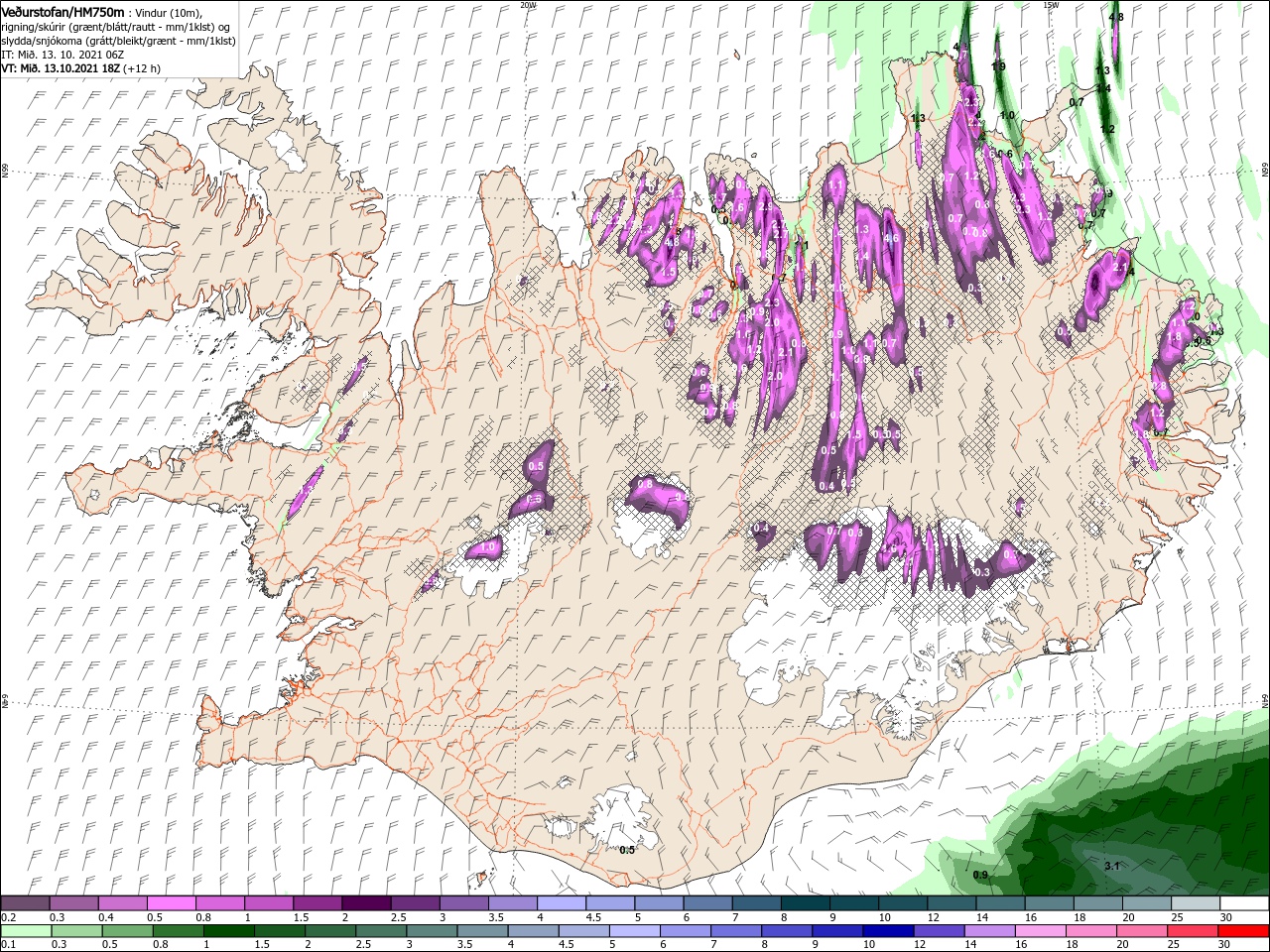Click the Veðurstofan/HM750m title text
Screen dimensions: 1270x952
63,11
